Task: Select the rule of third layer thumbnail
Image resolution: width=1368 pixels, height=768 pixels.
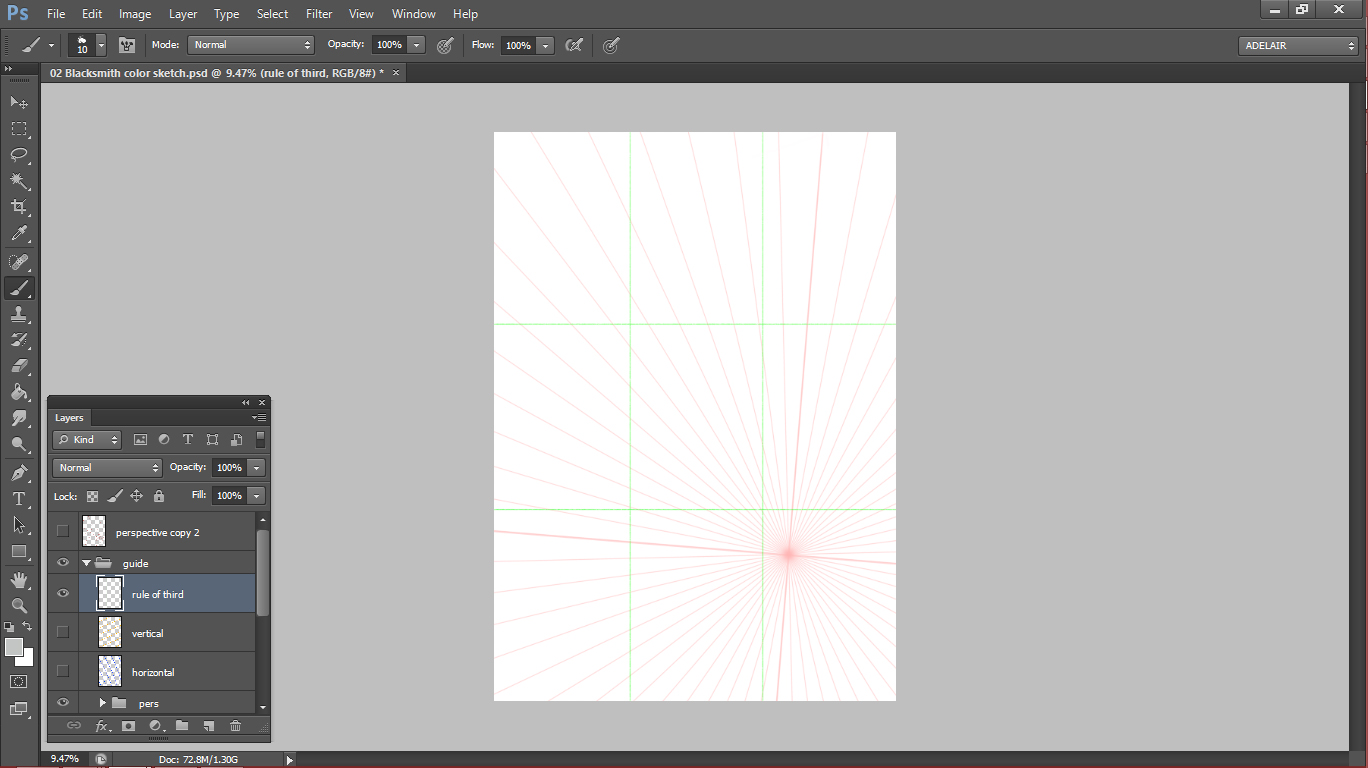Action: (110, 593)
